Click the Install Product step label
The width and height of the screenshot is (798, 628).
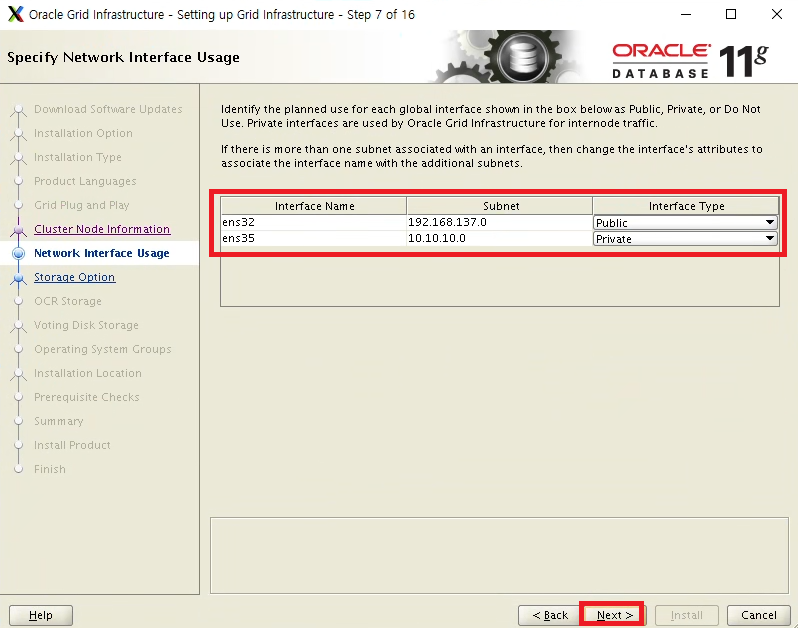coord(72,445)
